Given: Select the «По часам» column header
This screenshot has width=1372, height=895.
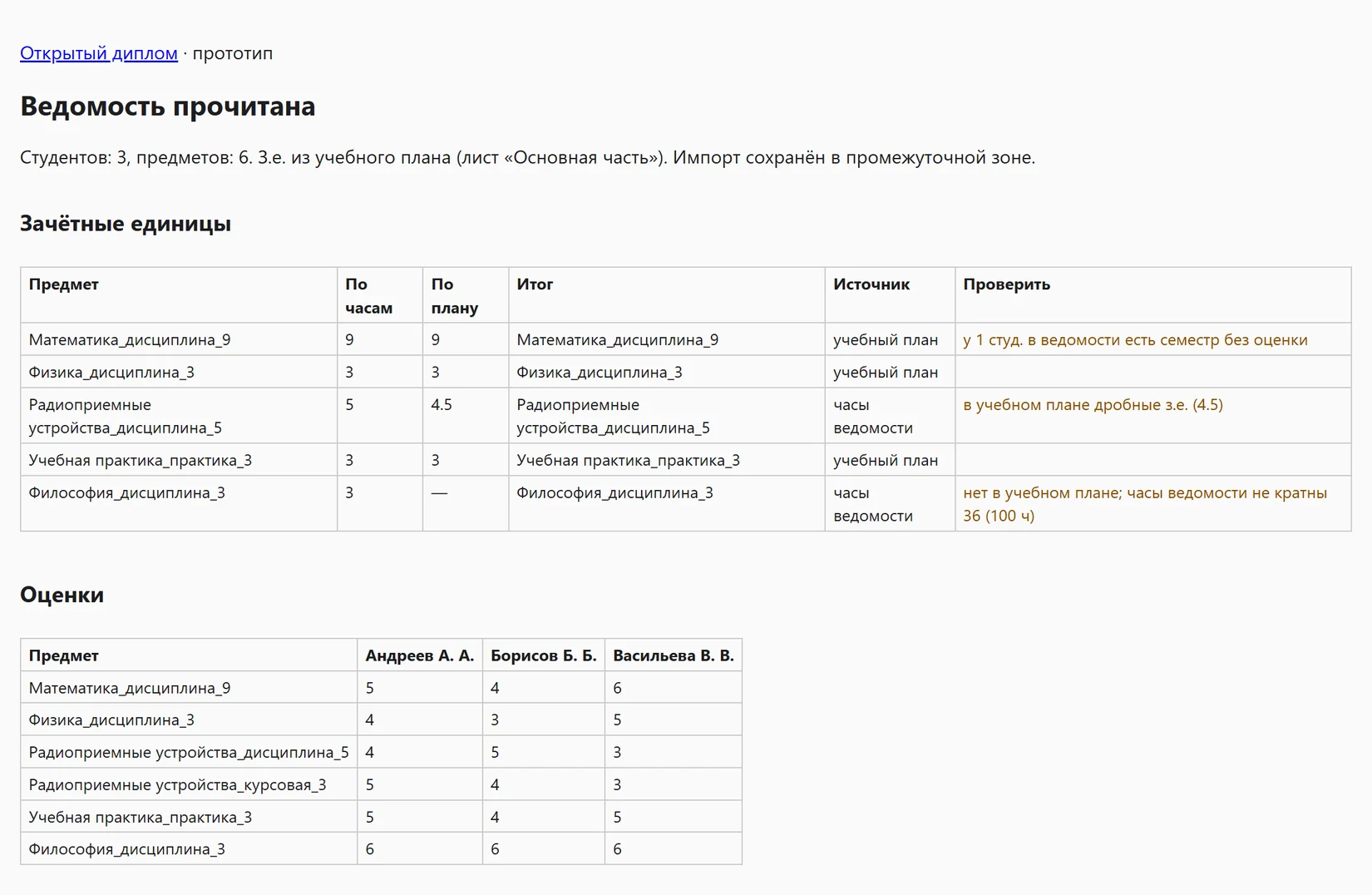Looking at the screenshot, I should pos(380,295).
